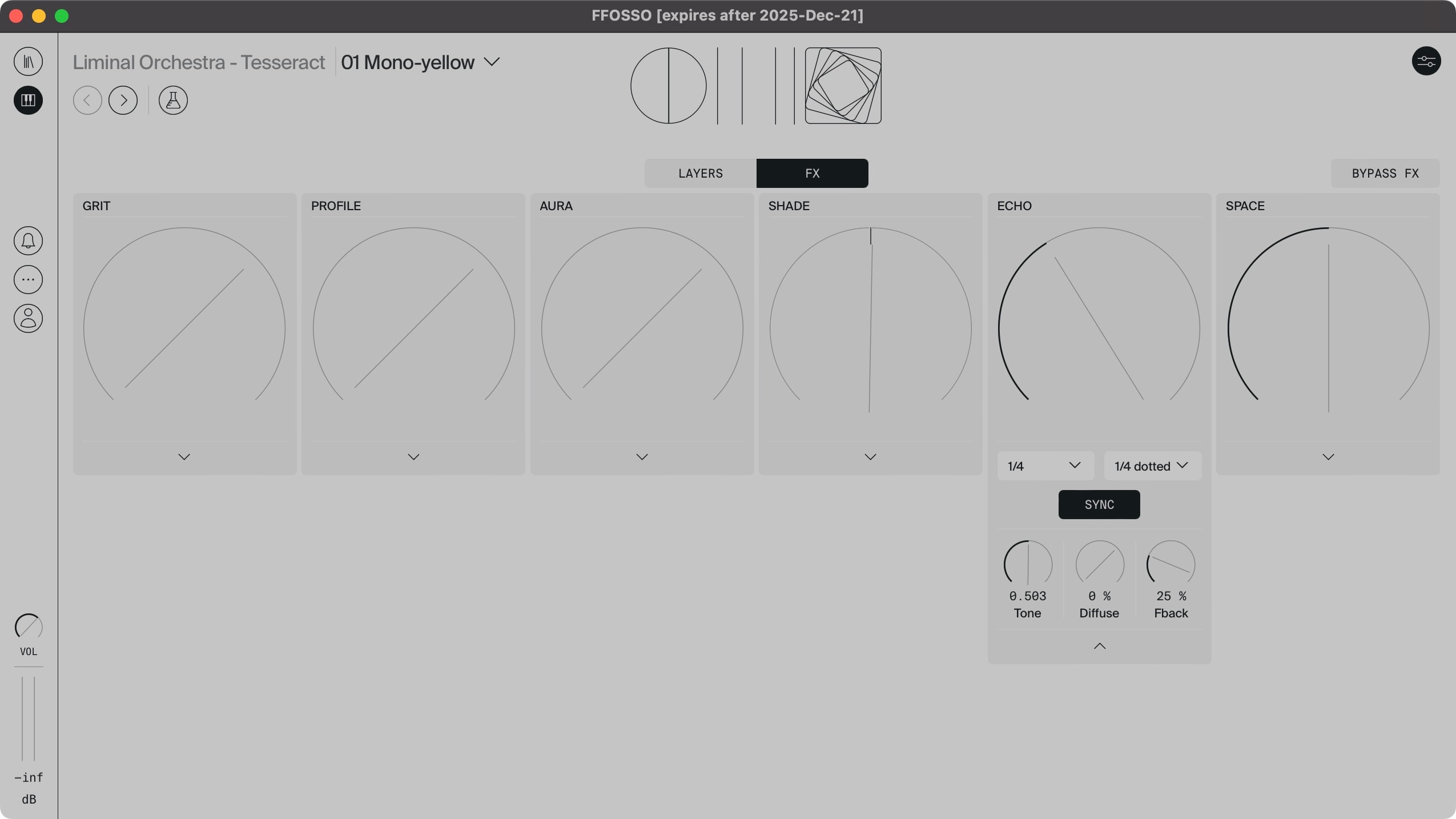Adjust the Fback knob in ECHO
The width and height of the screenshot is (1456, 819).
(1170, 565)
